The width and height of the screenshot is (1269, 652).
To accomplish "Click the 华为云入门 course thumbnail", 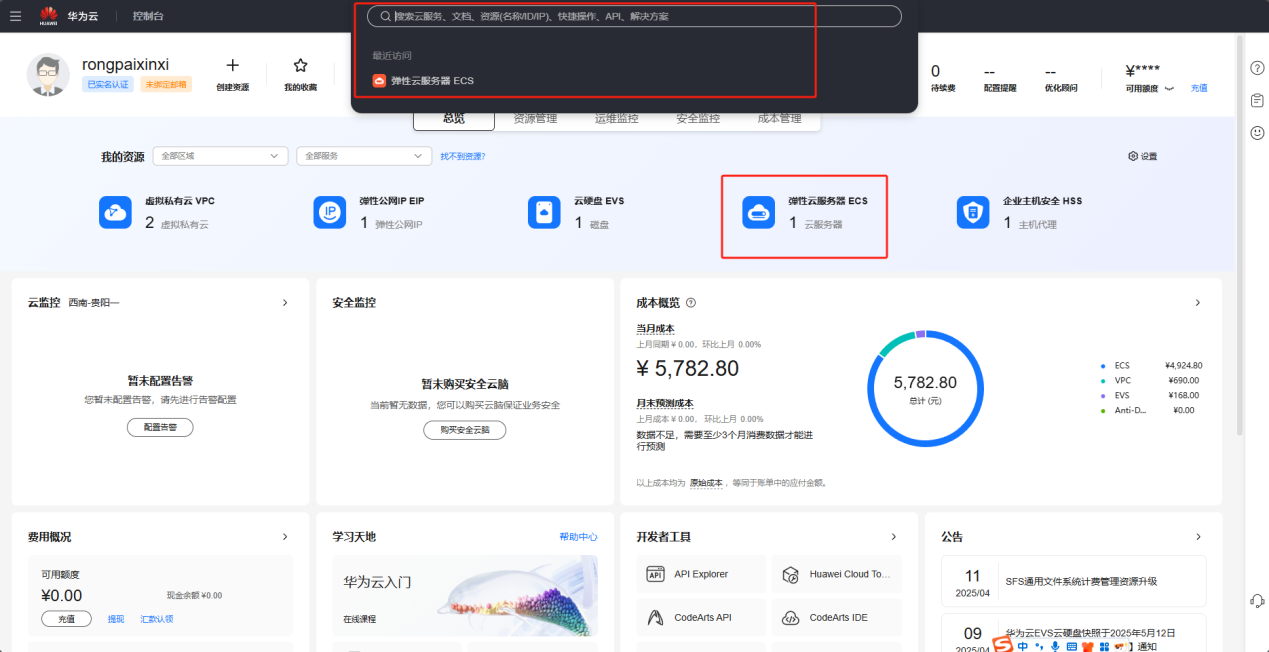I will pos(465,594).
